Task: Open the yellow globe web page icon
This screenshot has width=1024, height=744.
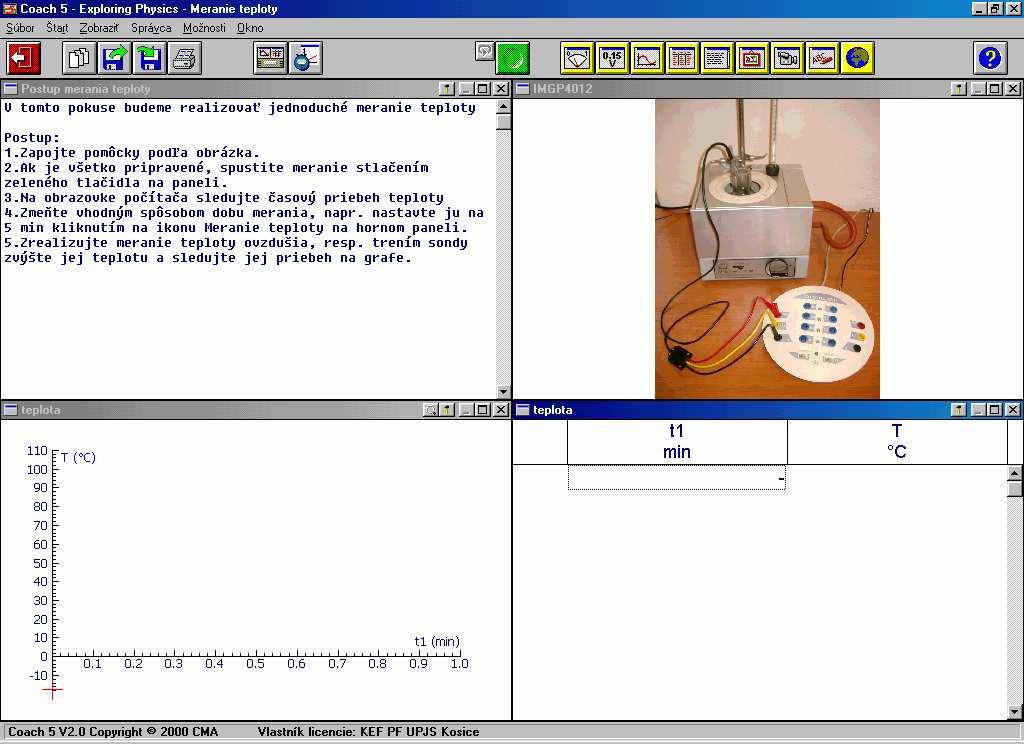Action: click(857, 58)
